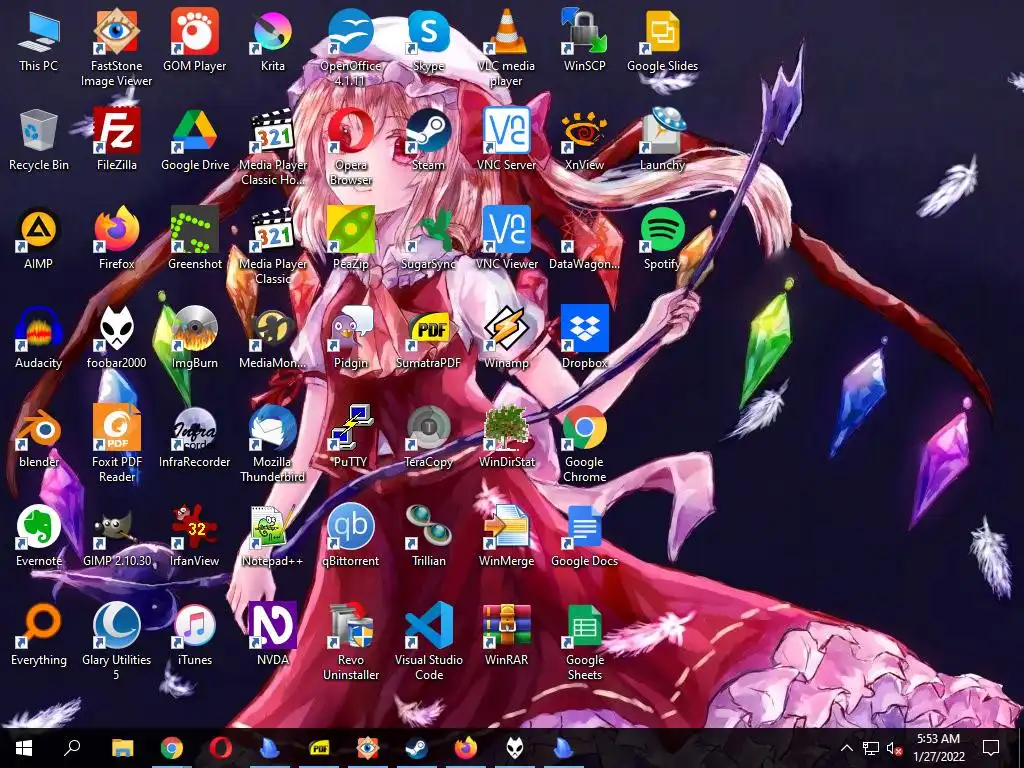1024x768 pixels.
Task: Click the ImgBurn desktop shortcut
Action: pos(195,338)
